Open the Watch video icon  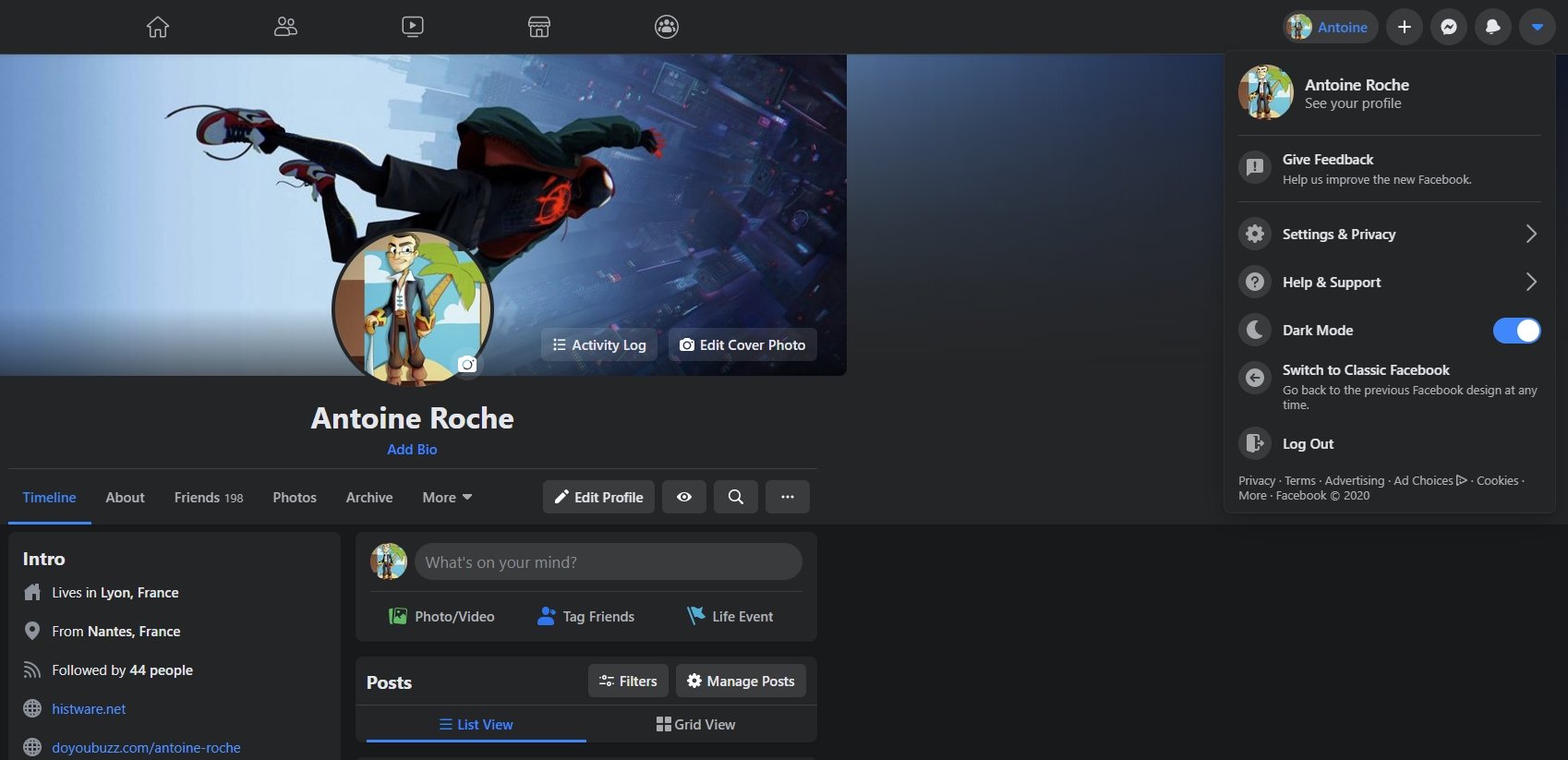tap(413, 27)
